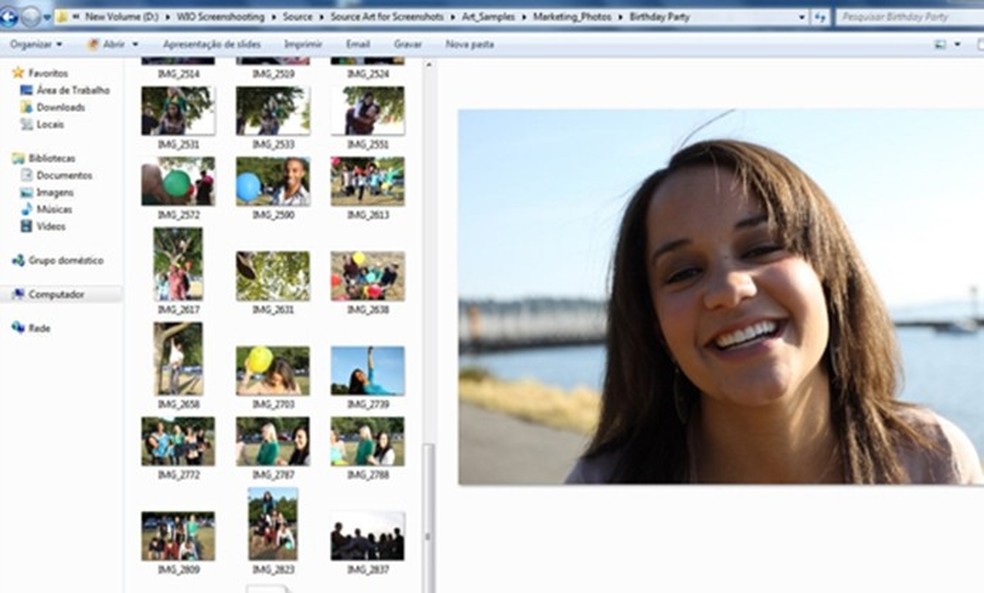Select thumbnail IMG_2772
This screenshot has width=984, height=593.
coord(178,441)
